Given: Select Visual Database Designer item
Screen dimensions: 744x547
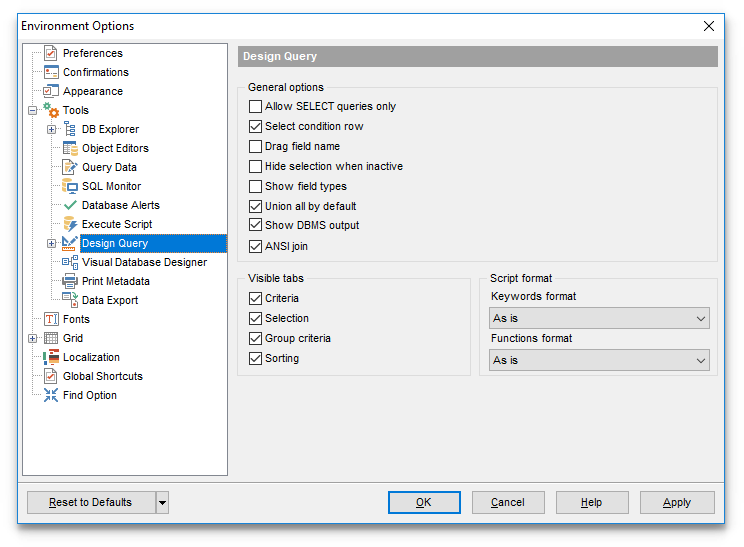Looking at the screenshot, I should [x=144, y=262].
